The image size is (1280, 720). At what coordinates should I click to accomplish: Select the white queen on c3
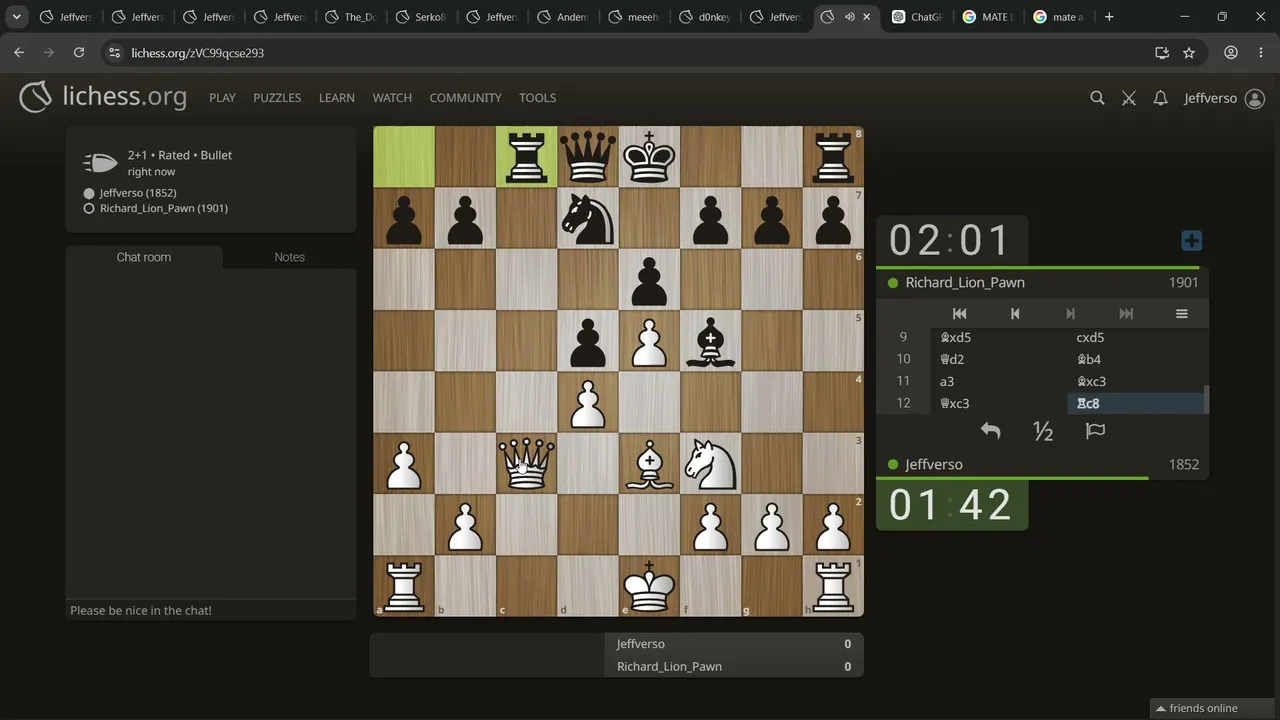point(527,464)
